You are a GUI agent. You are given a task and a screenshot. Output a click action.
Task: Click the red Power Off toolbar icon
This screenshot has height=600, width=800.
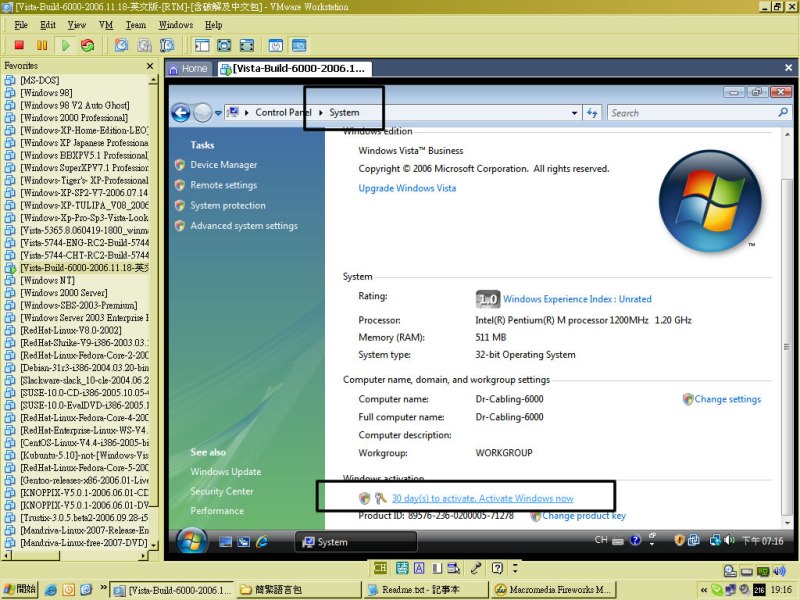click(19, 45)
